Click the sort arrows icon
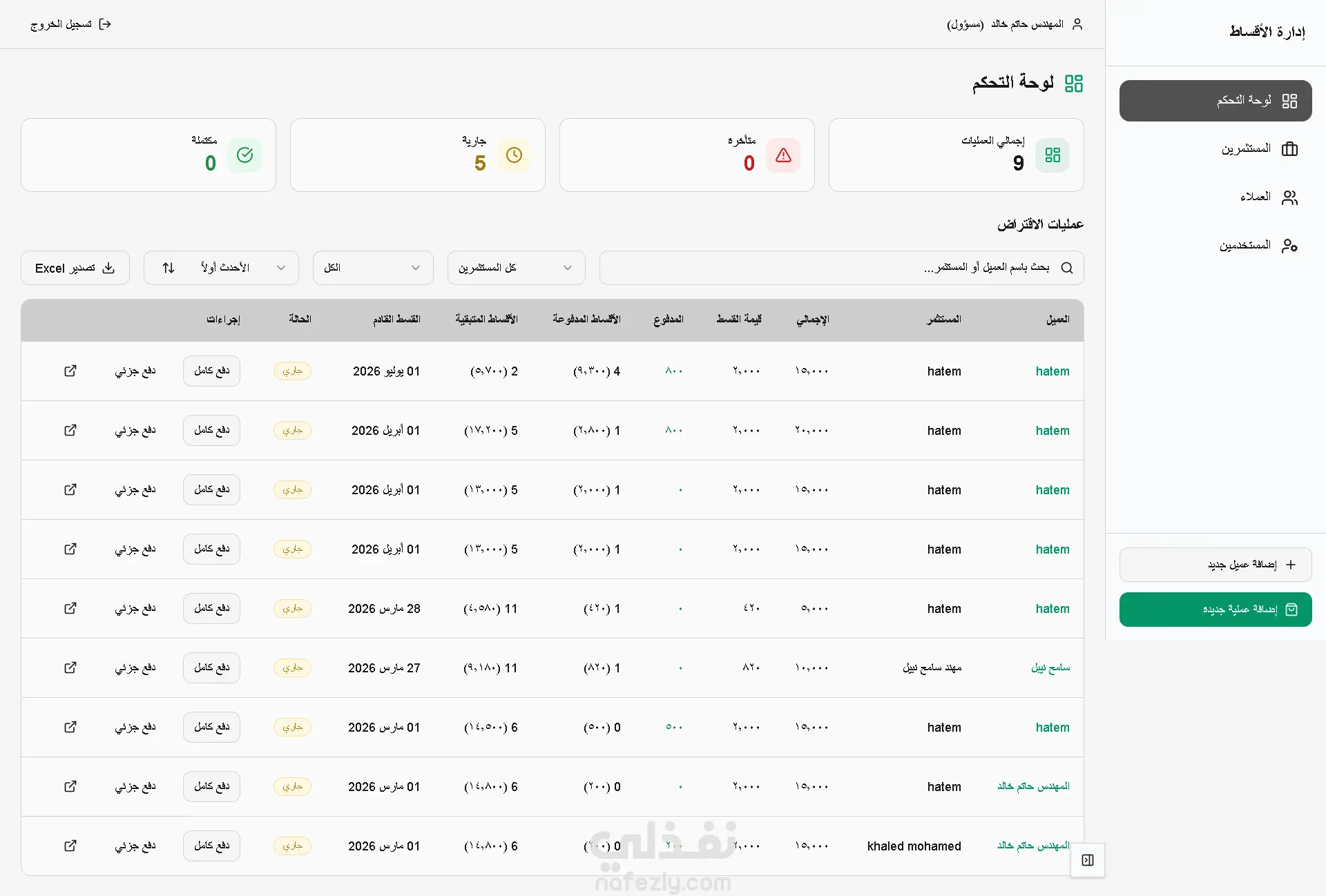Viewport: 1326px width, 896px height. [x=169, y=268]
